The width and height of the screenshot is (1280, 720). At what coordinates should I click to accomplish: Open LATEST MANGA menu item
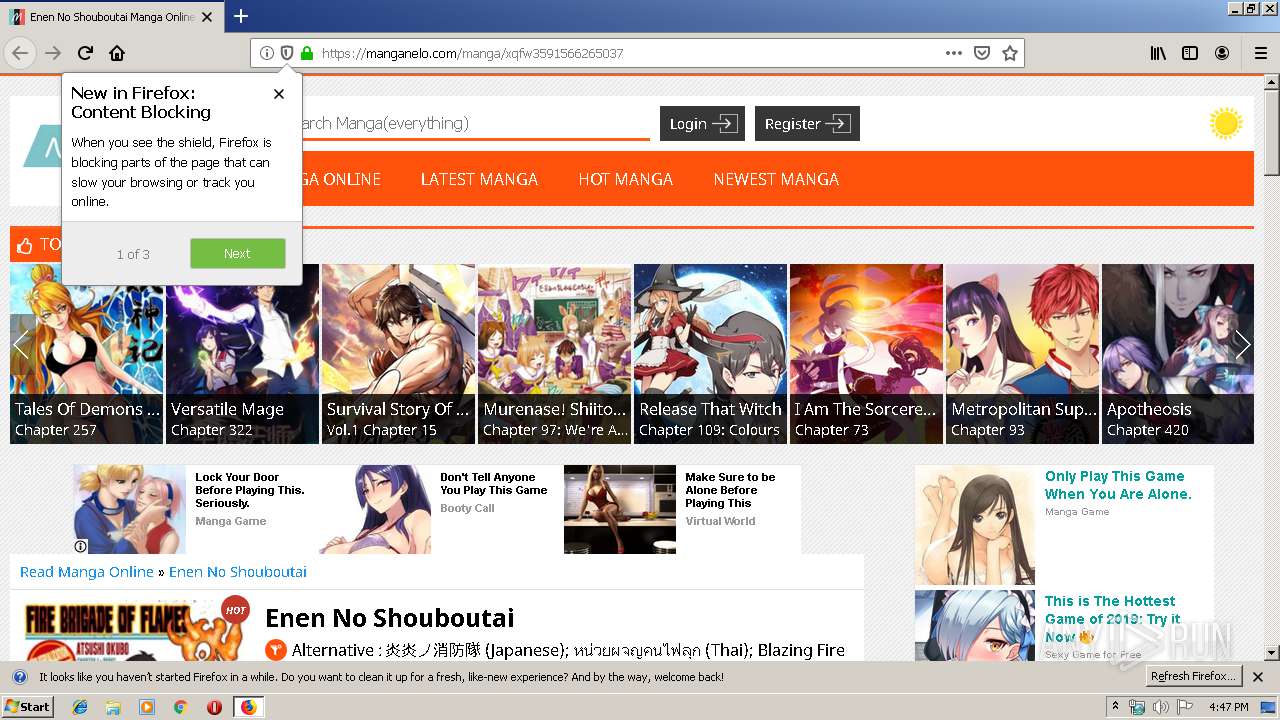click(x=479, y=179)
